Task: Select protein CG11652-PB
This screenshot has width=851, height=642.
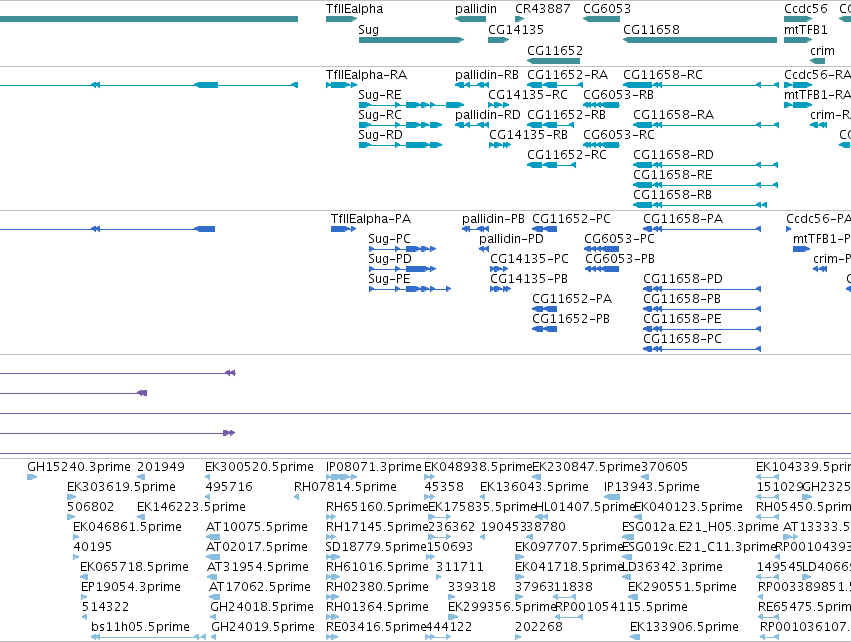Action: click(x=571, y=319)
